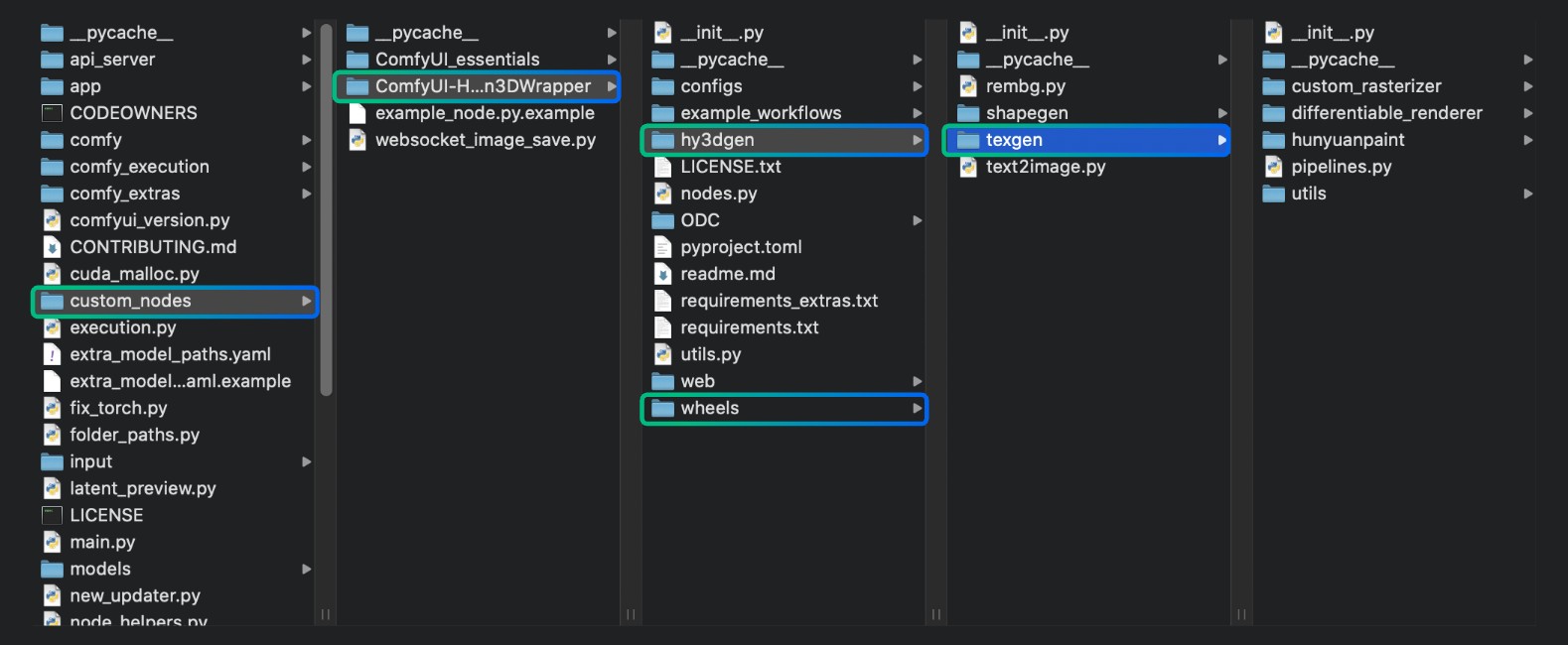Click the example_node.py.example document icon
The image size is (1568, 645).
click(357, 113)
